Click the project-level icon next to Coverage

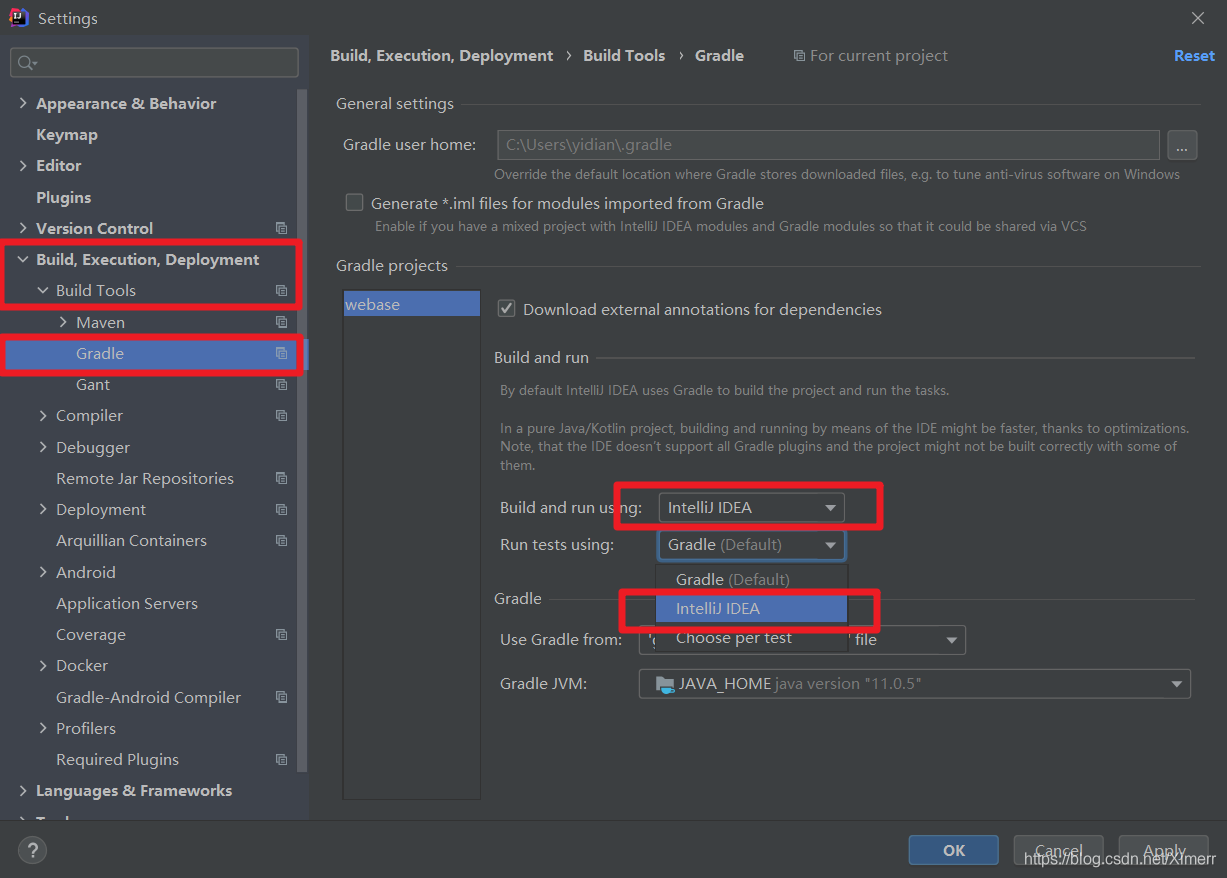(281, 634)
